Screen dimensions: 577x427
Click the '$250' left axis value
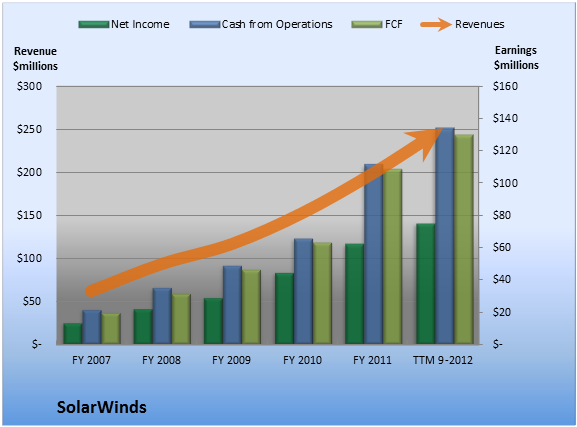(x=29, y=129)
